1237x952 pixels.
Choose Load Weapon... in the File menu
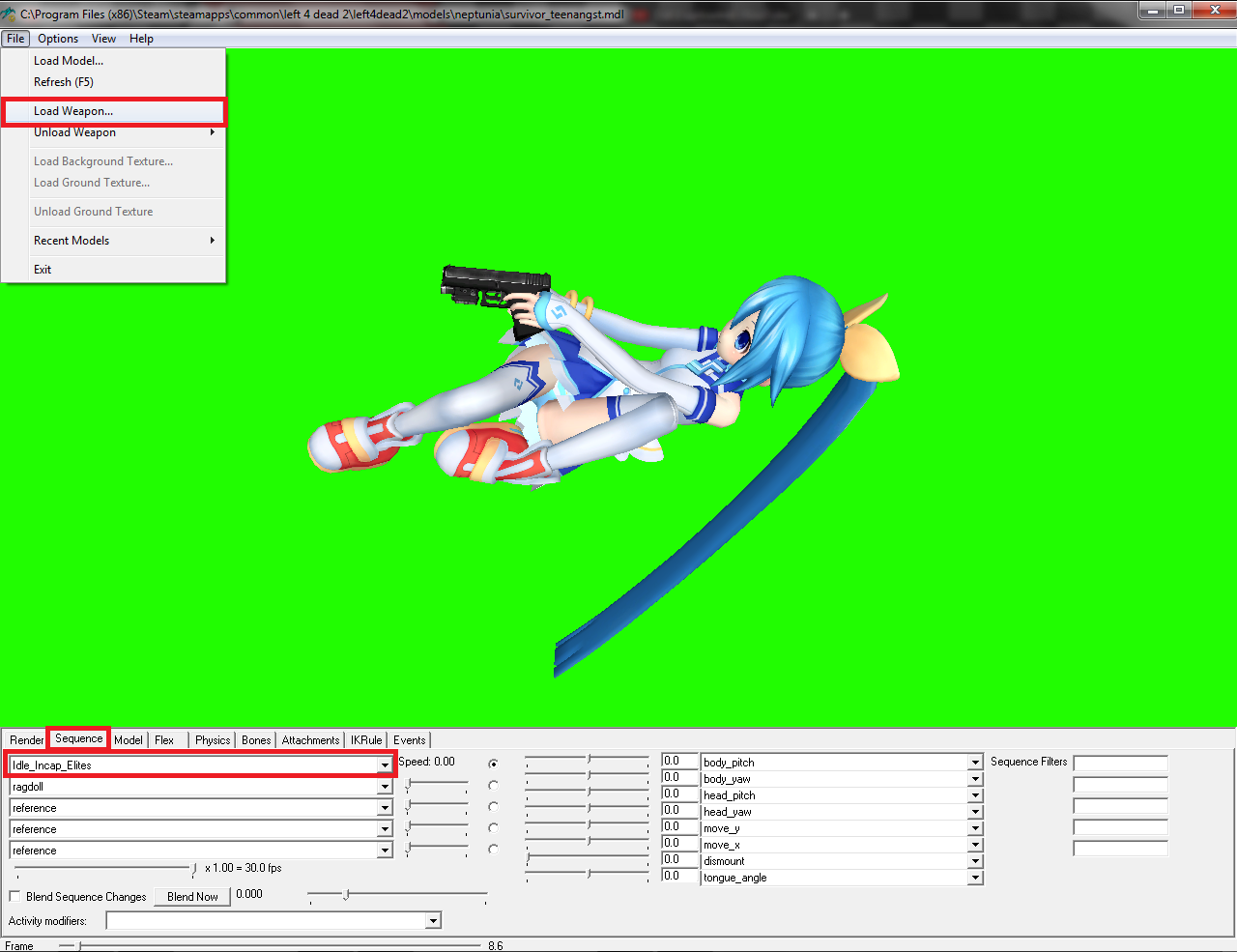tap(113, 111)
